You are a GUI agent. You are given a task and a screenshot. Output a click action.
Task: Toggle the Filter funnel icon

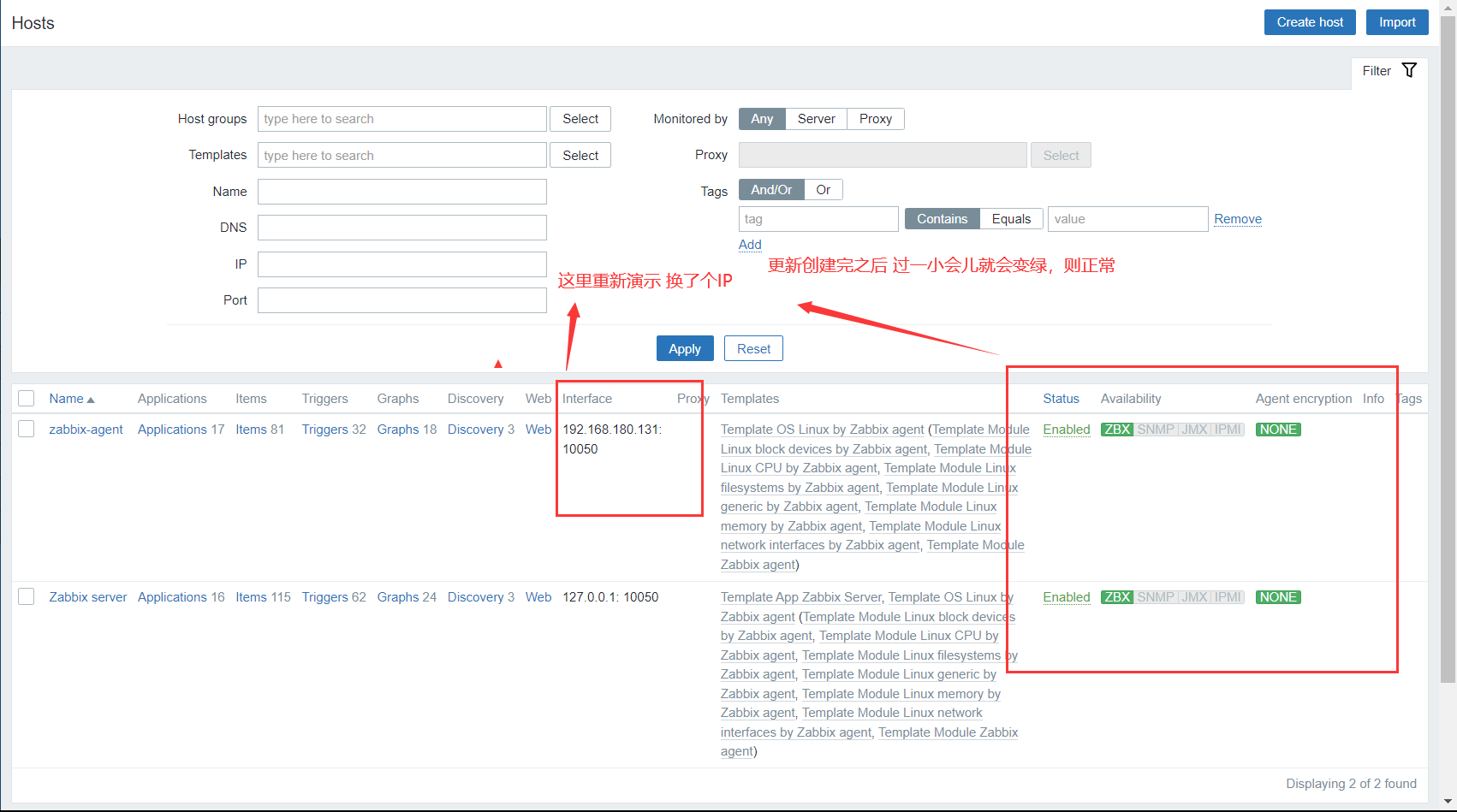click(x=1409, y=70)
